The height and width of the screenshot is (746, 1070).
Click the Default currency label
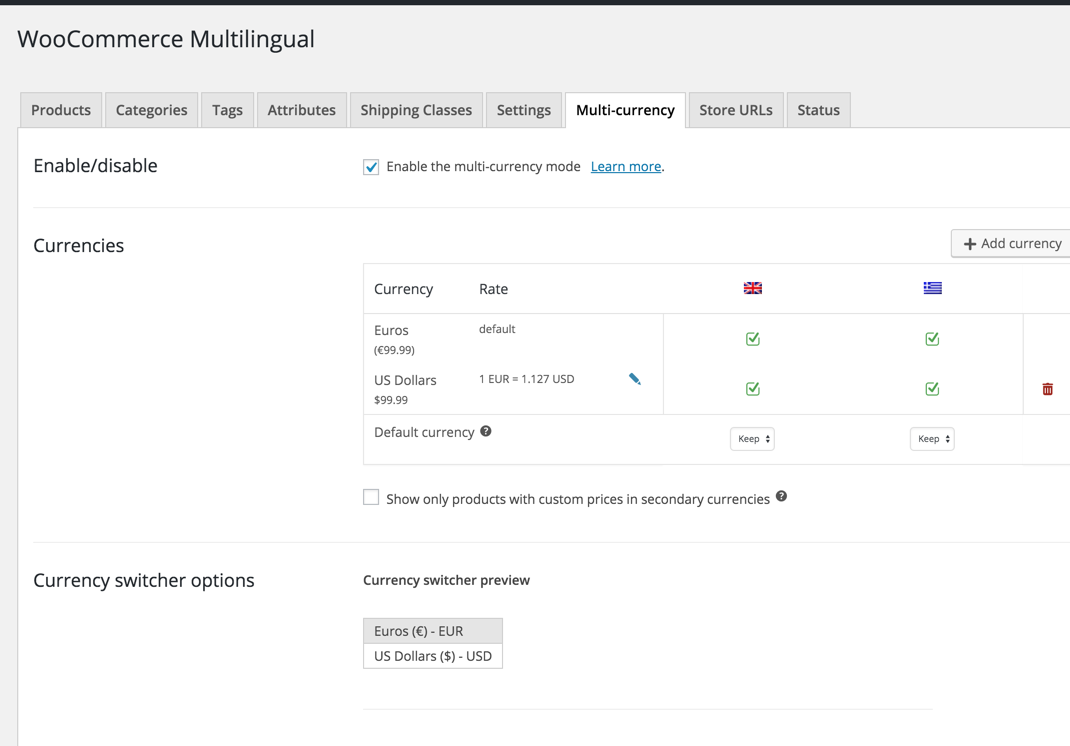[424, 432]
